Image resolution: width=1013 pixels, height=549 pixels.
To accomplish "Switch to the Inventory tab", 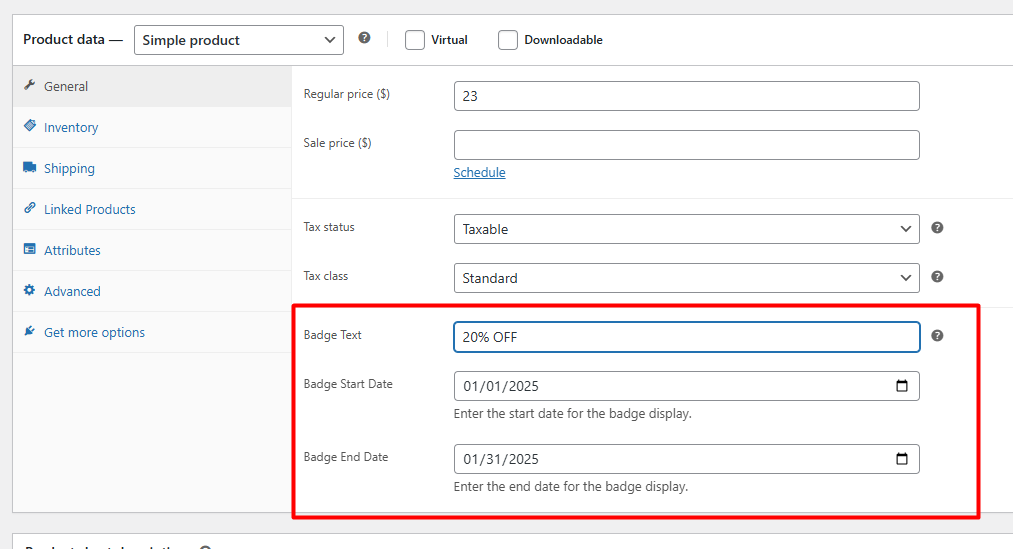I will 71,128.
